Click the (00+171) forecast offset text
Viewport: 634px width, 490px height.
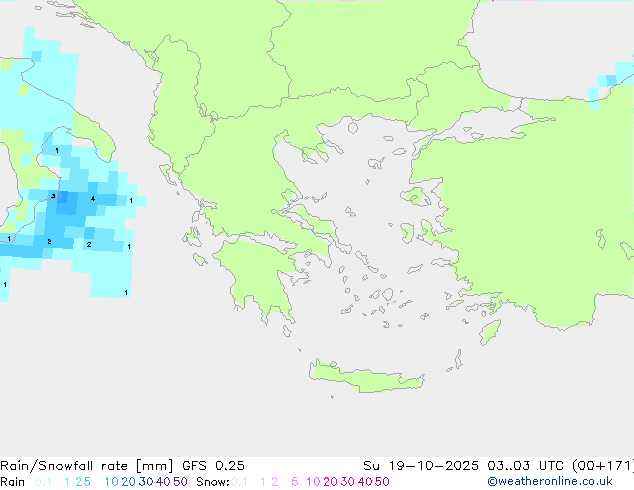pos(603,466)
